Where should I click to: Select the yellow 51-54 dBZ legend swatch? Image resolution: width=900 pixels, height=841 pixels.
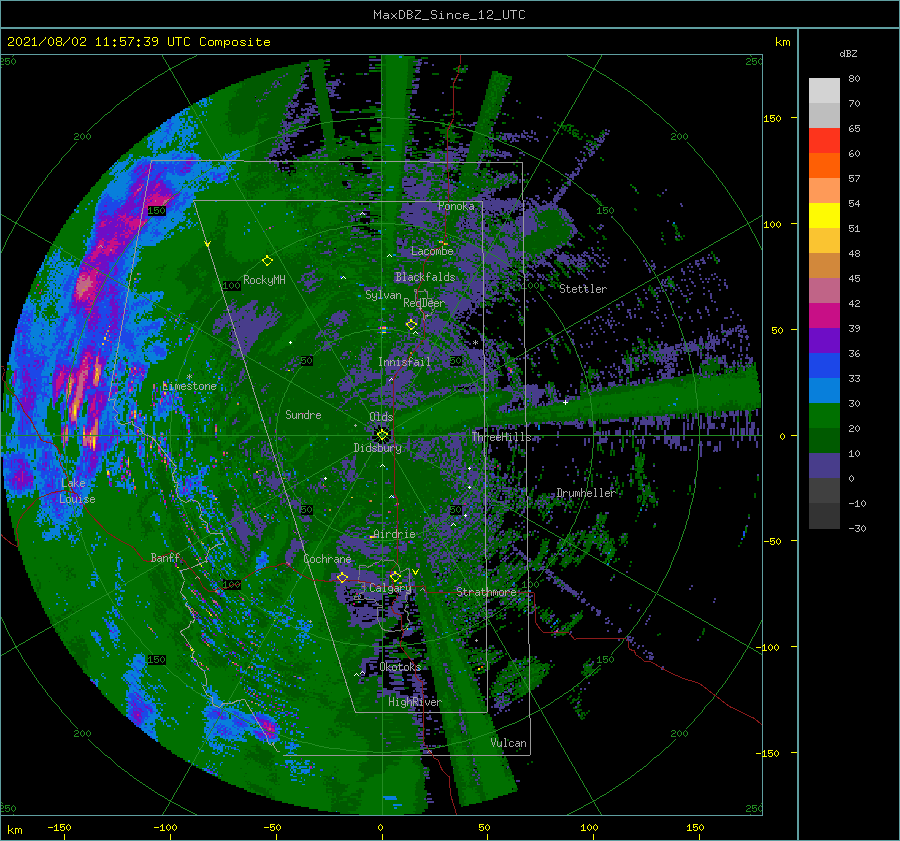coord(824,215)
